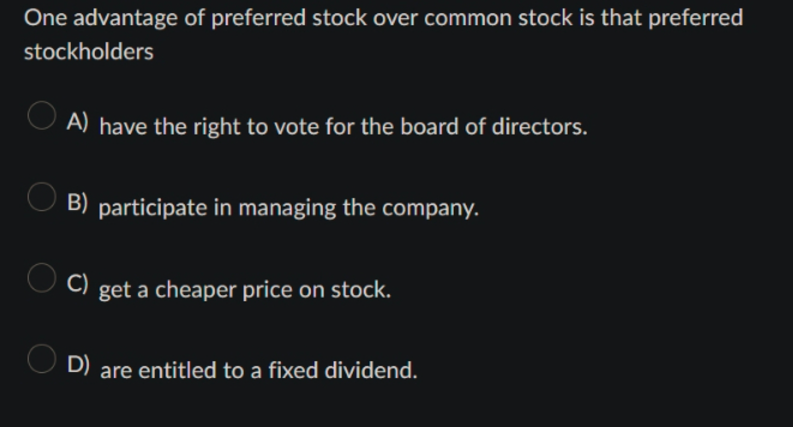Pick answer 'are entitled to a fixed dividend'

(x=258, y=370)
